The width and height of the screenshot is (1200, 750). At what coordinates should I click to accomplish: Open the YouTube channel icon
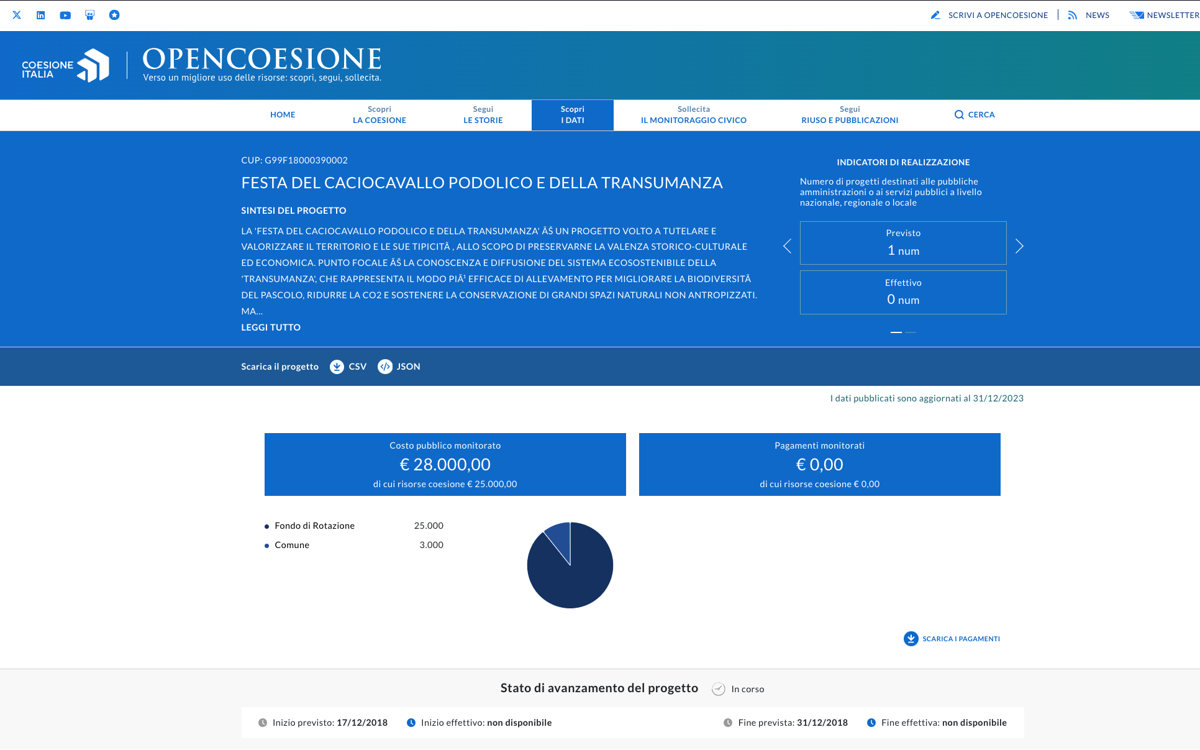click(x=65, y=15)
